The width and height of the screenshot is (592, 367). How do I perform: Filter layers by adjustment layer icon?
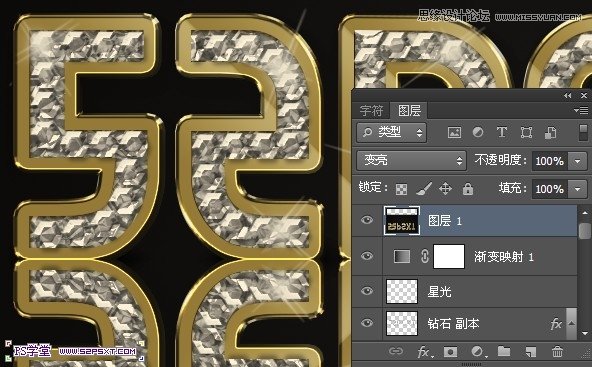[478, 133]
